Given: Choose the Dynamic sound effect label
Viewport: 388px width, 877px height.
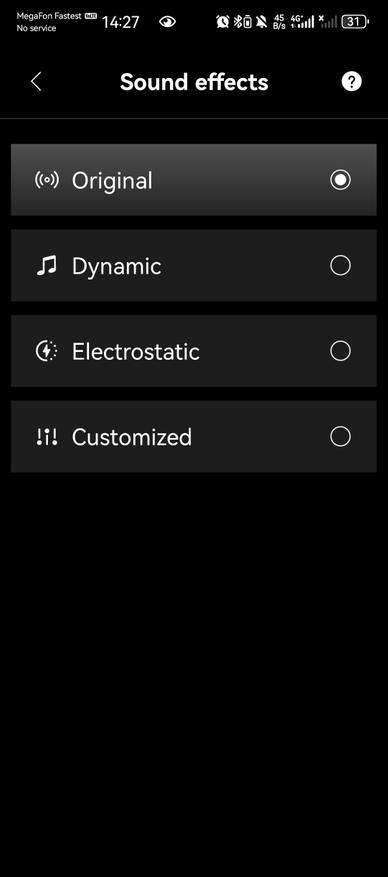Looking at the screenshot, I should pos(116,267).
